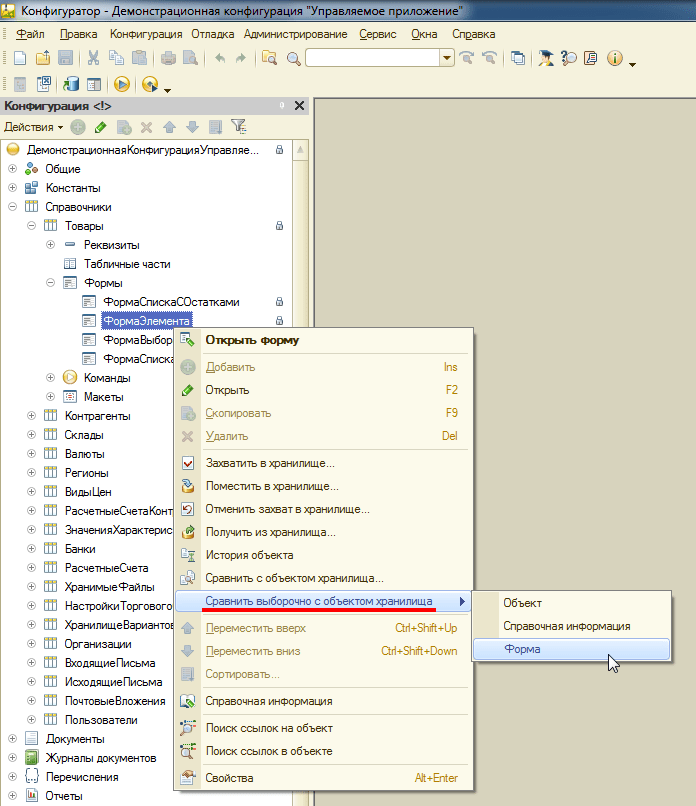Click the Move down arrow in the panel toolbar
The height and width of the screenshot is (806, 696).
192,126
